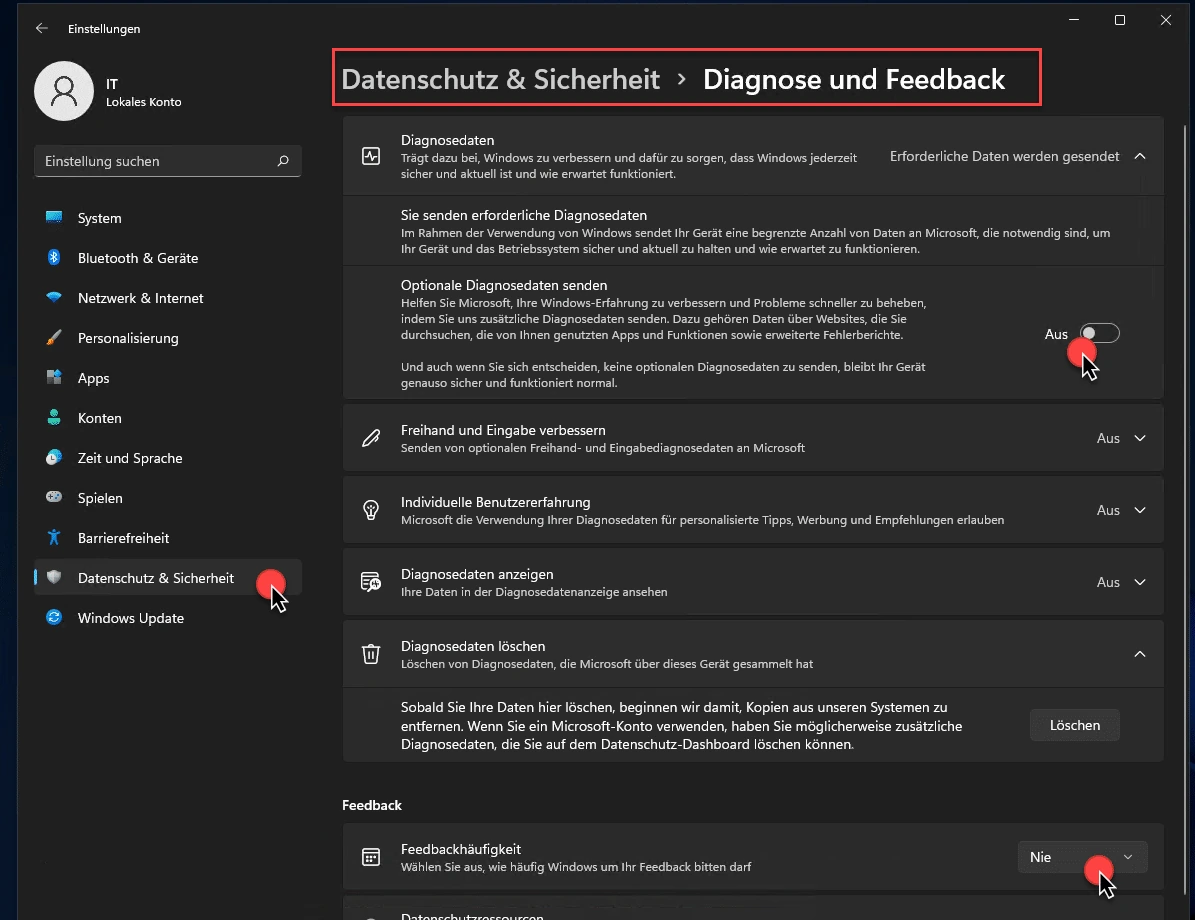This screenshot has height=920, width=1195.
Task: Click the Feedbackhäufigkeit calendar icon
Action: click(x=371, y=857)
